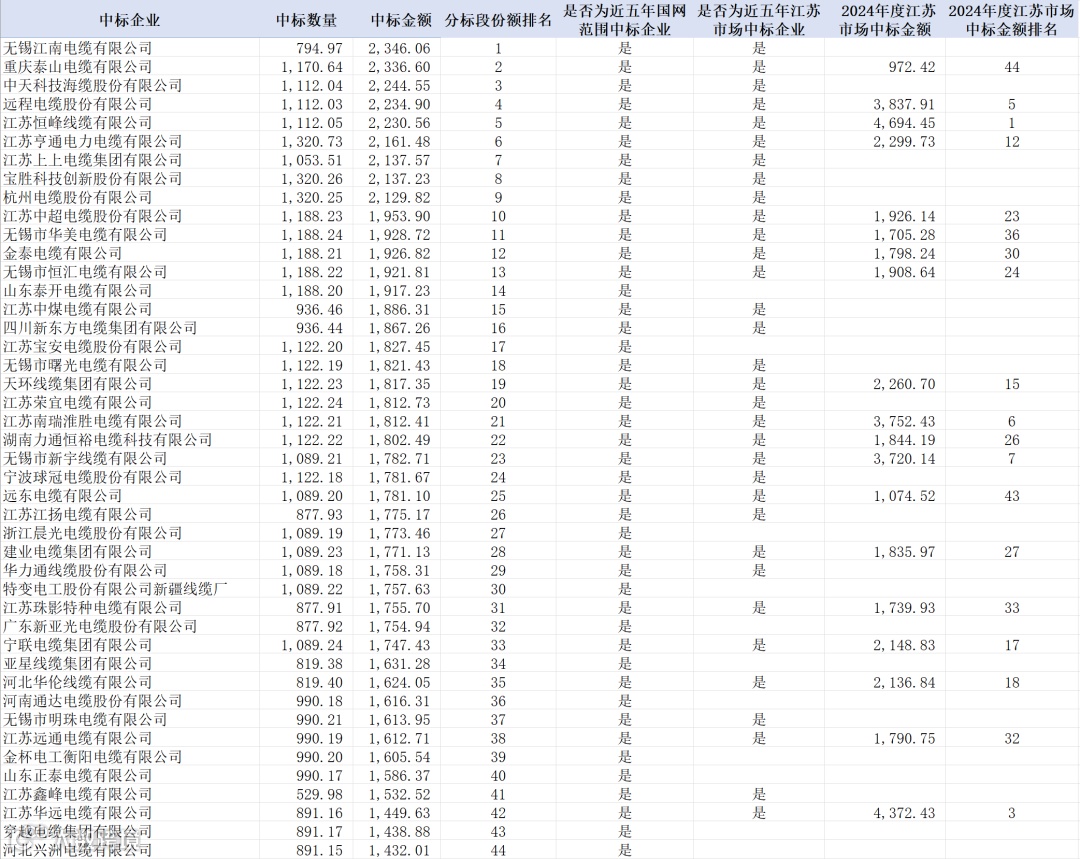Viewport: 1080px width, 859px height.
Task: Click the Jiangsu amount 3,837.91
Action: pyautogui.click(x=904, y=104)
